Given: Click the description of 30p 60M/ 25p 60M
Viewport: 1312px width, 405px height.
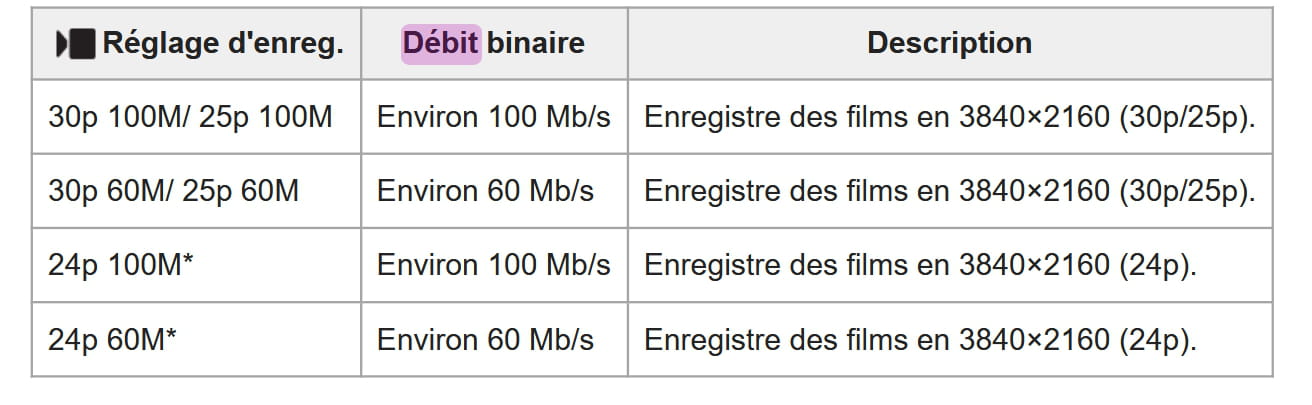Looking at the screenshot, I should tap(949, 192).
